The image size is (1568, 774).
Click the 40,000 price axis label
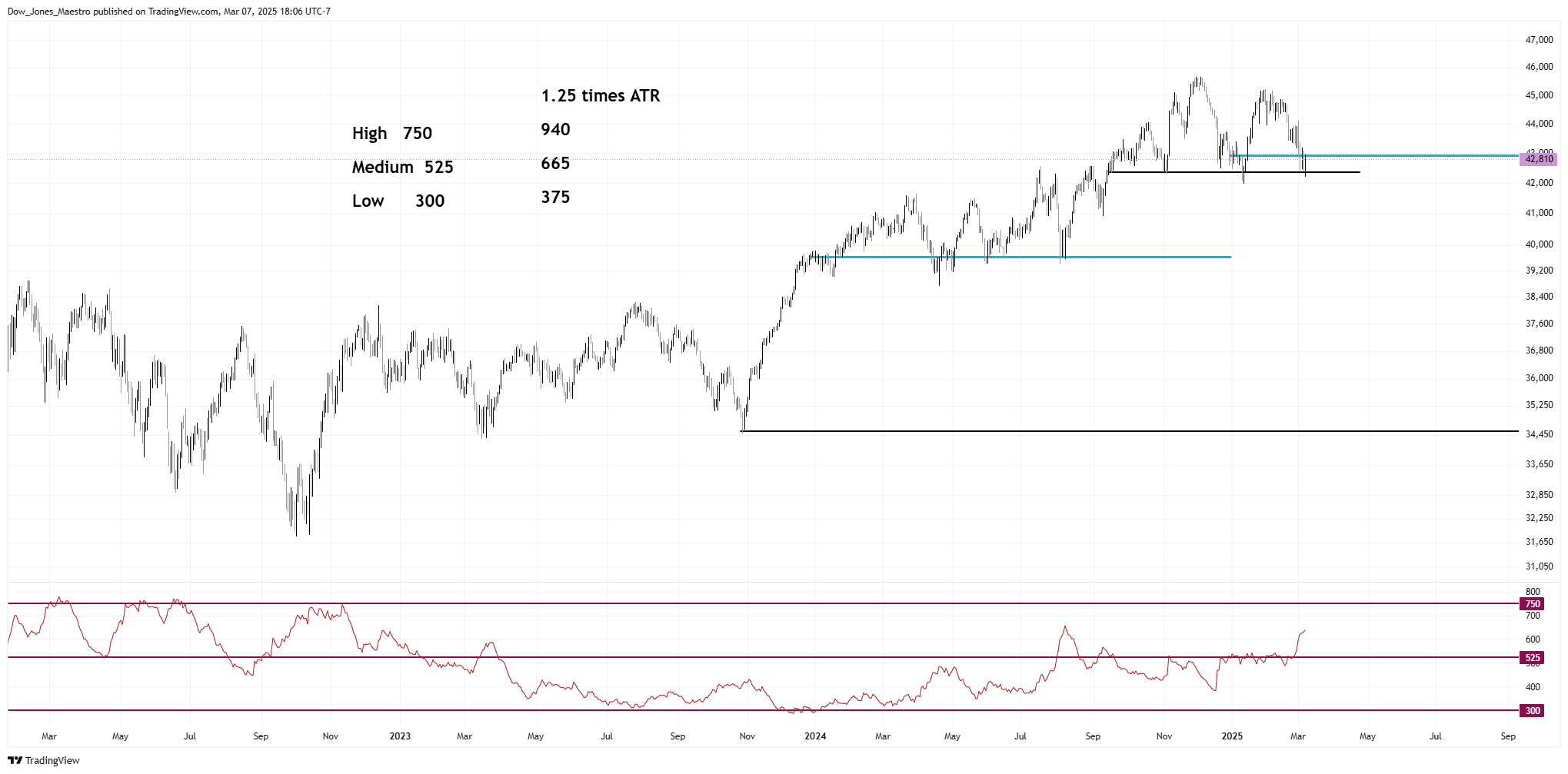[1539, 244]
